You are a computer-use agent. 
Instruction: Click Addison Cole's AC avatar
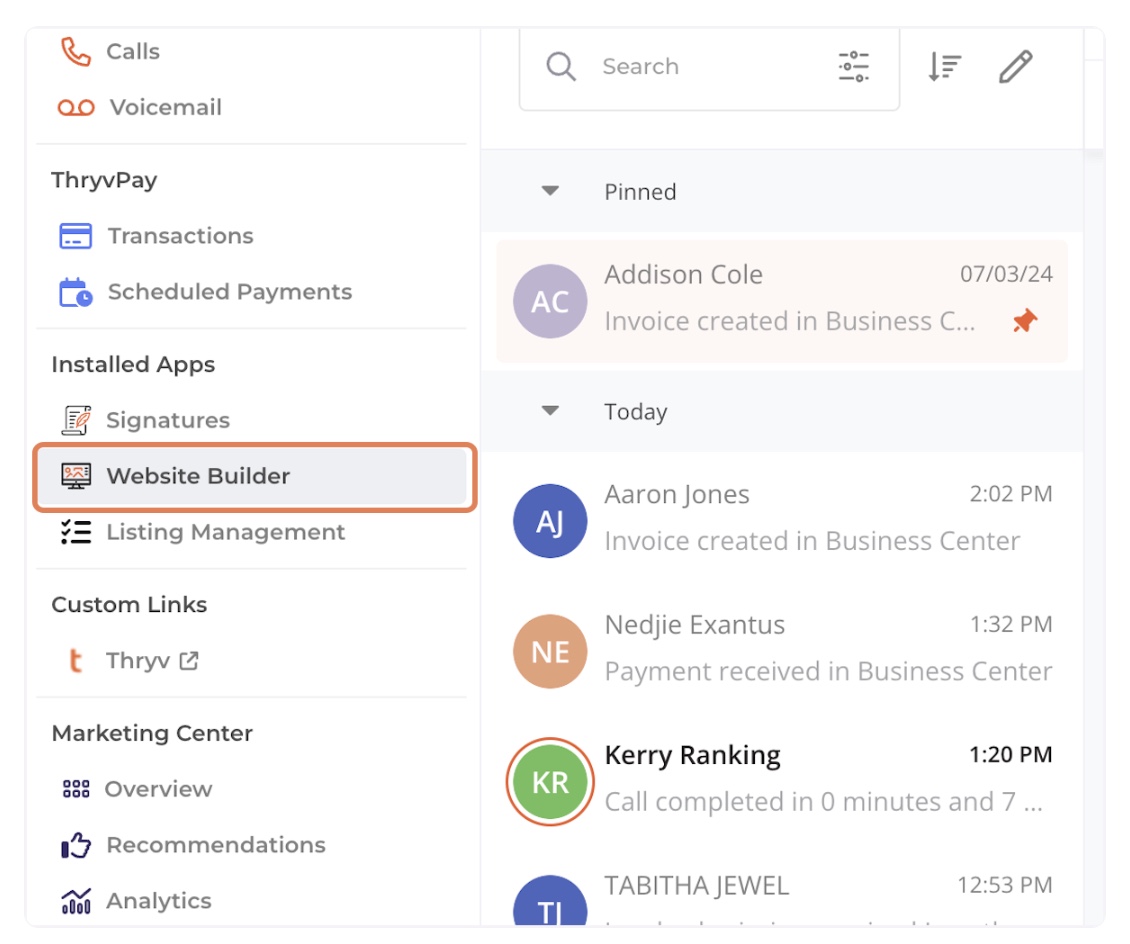point(550,301)
